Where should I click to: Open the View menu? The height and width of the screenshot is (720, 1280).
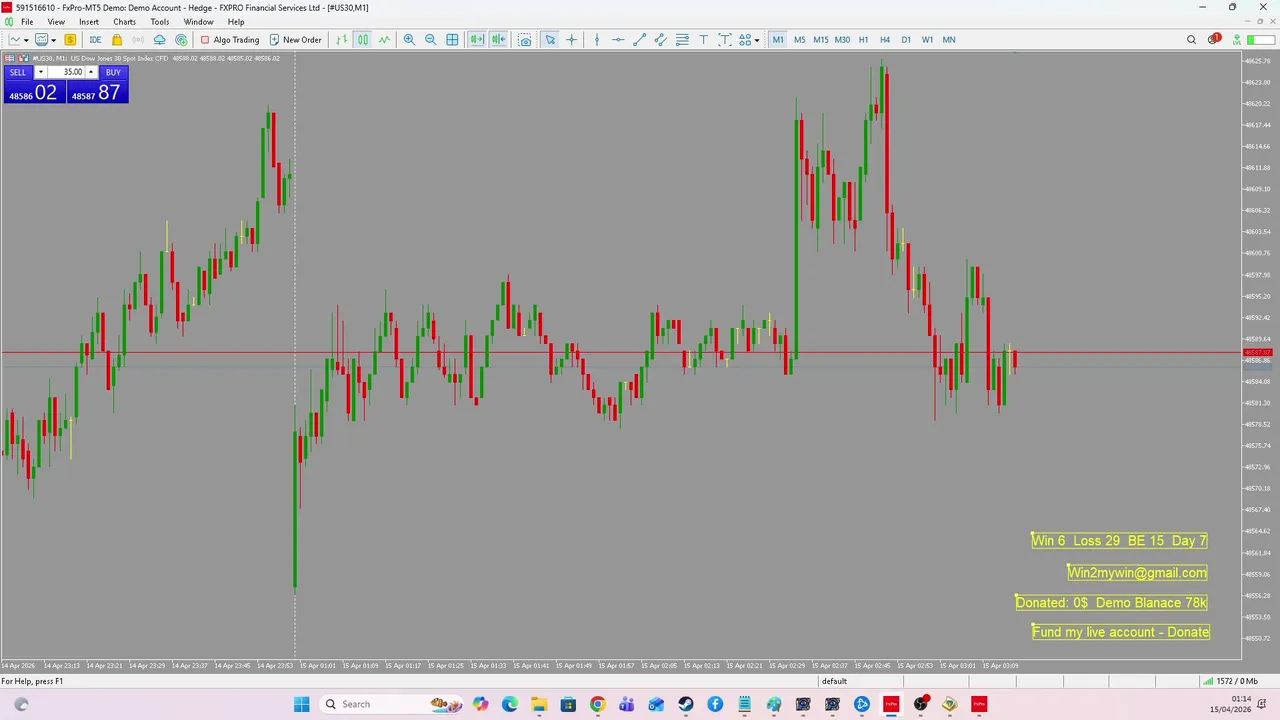(x=56, y=22)
